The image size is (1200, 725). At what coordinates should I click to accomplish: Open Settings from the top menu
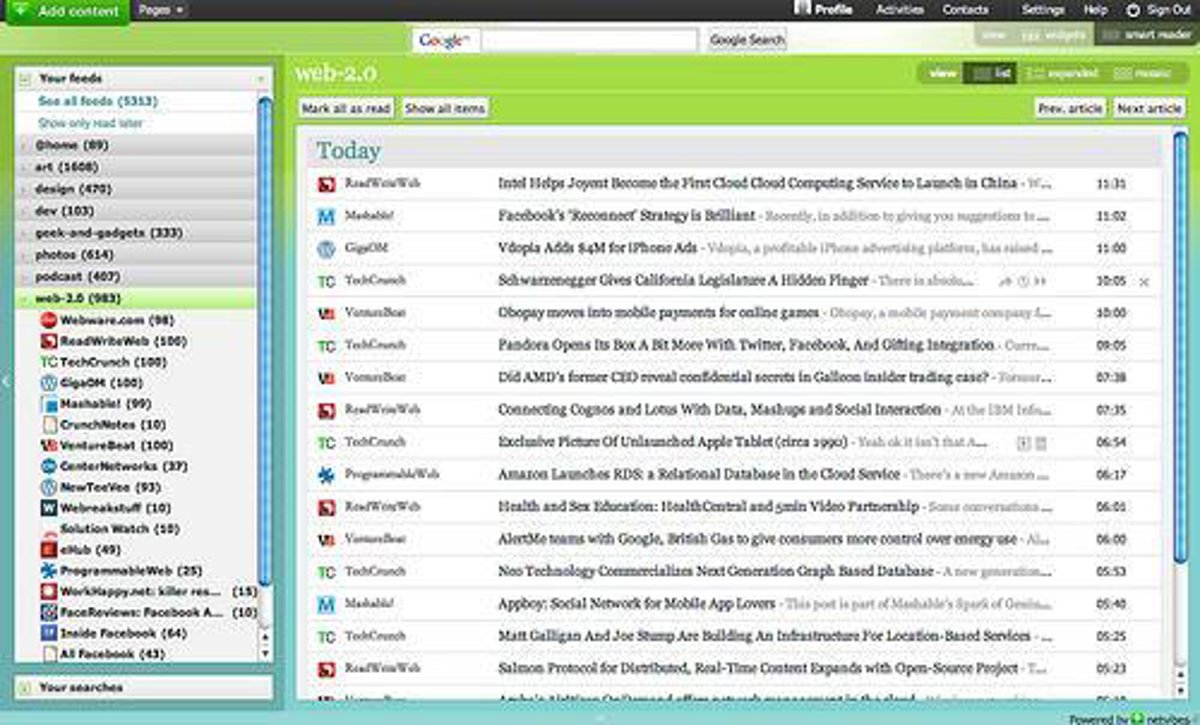[1043, 10]
